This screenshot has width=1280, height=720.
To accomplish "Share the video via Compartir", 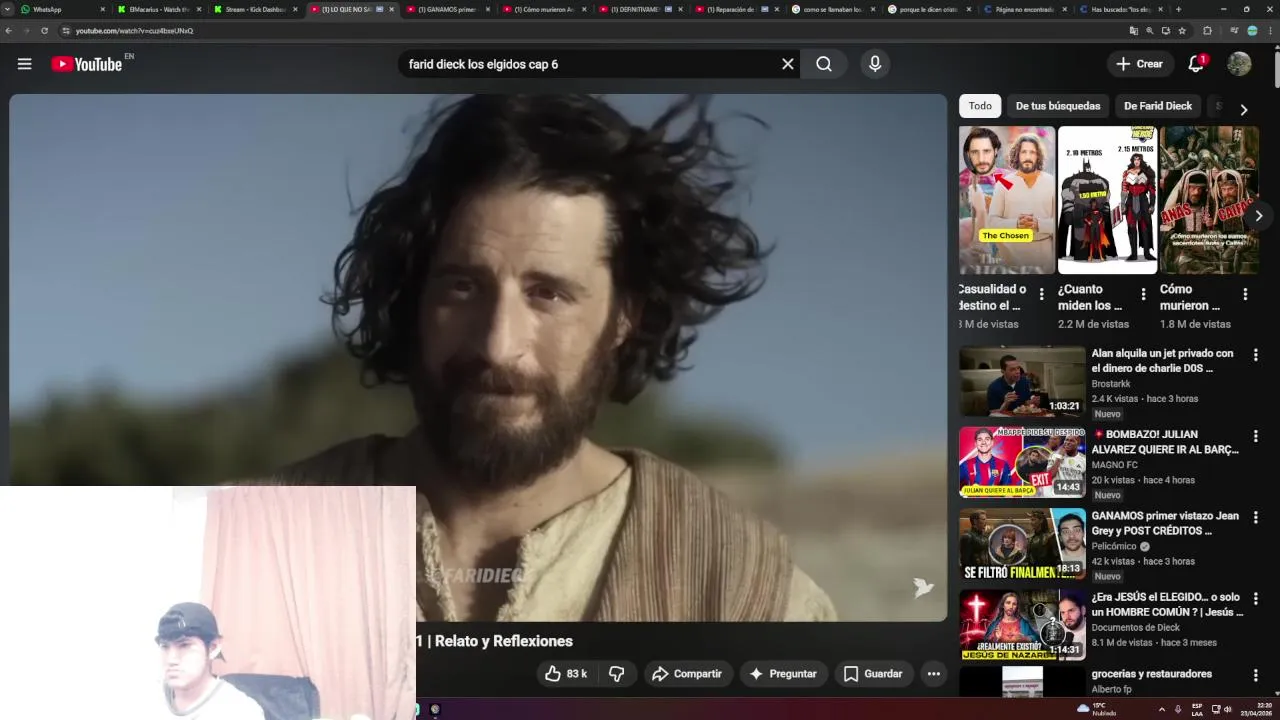I will 687,674.
